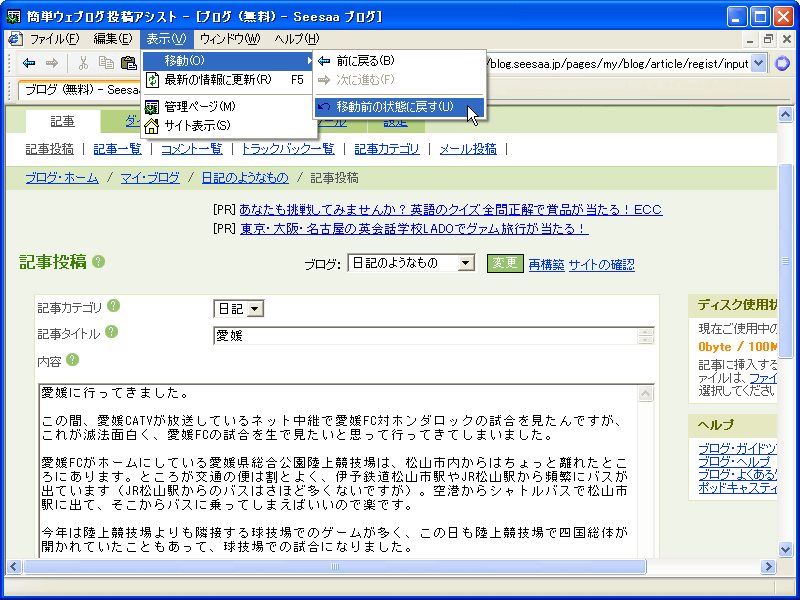Open the ポッドキャスティ link in help panel
Screen dimensions: 800x600
(738, 487)
